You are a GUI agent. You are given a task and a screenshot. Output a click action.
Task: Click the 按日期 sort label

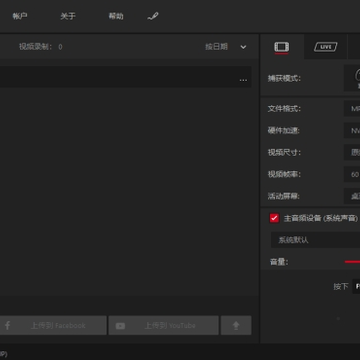217,47
